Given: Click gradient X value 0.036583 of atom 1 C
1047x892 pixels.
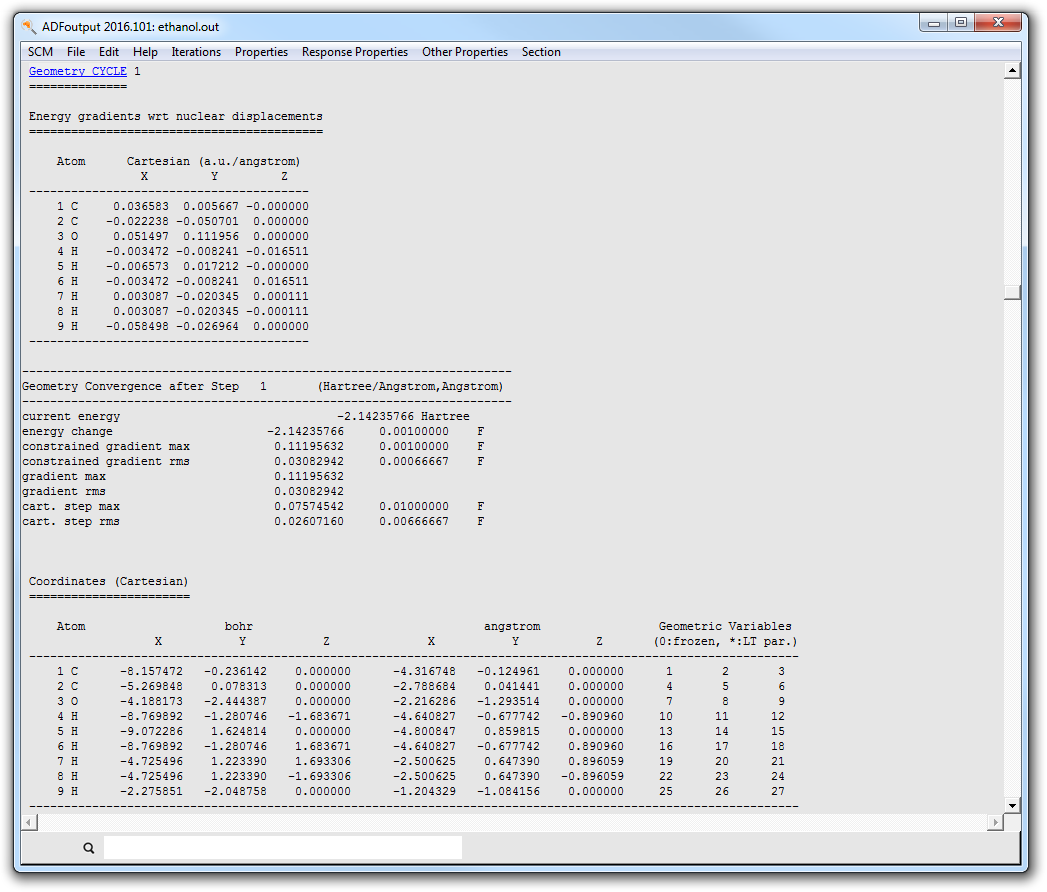Looking at the screenshot, I should 141,206.
